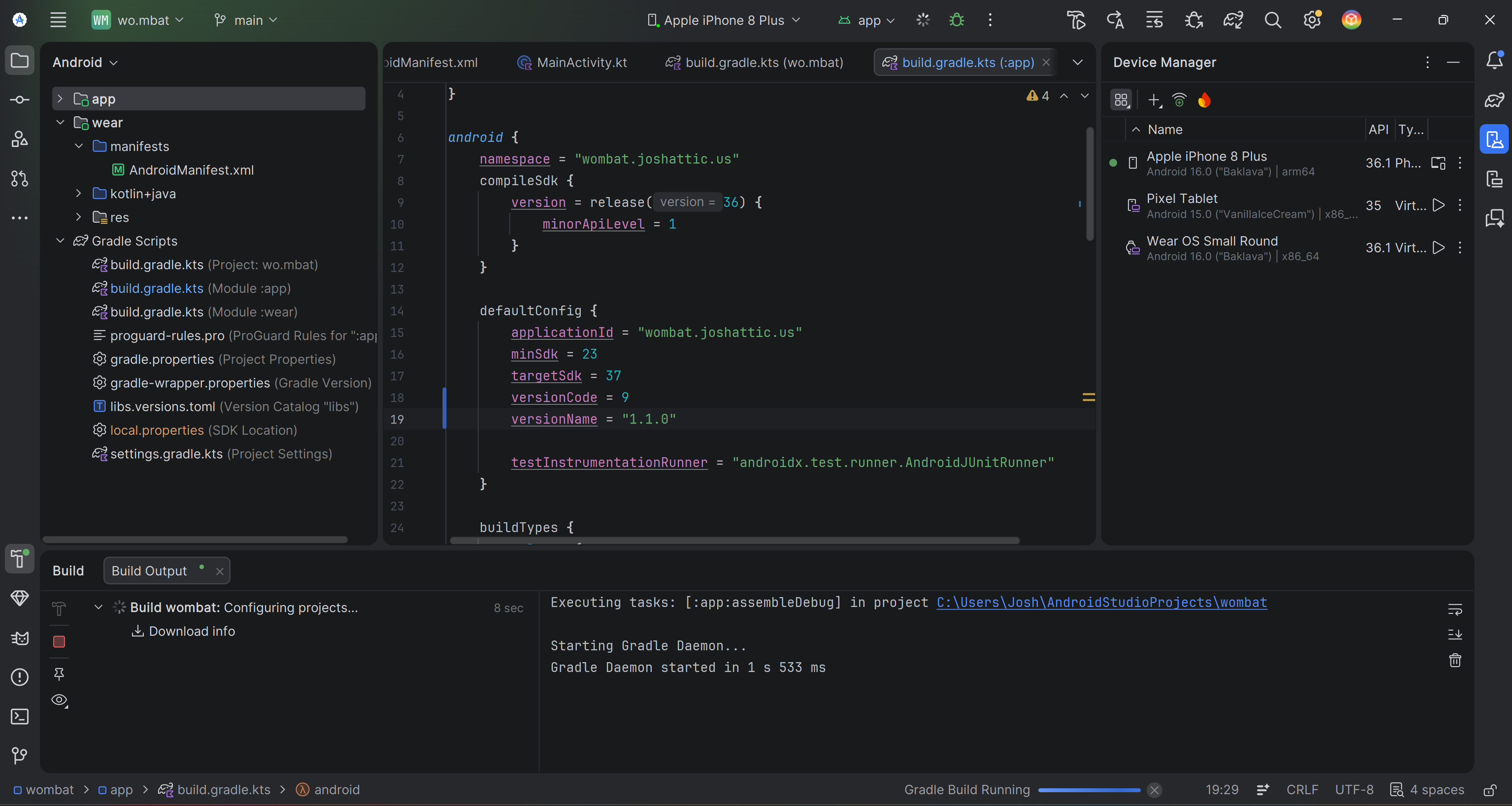Switch to build.gradle.kts (wo.mbat) tab

[754, 62]
